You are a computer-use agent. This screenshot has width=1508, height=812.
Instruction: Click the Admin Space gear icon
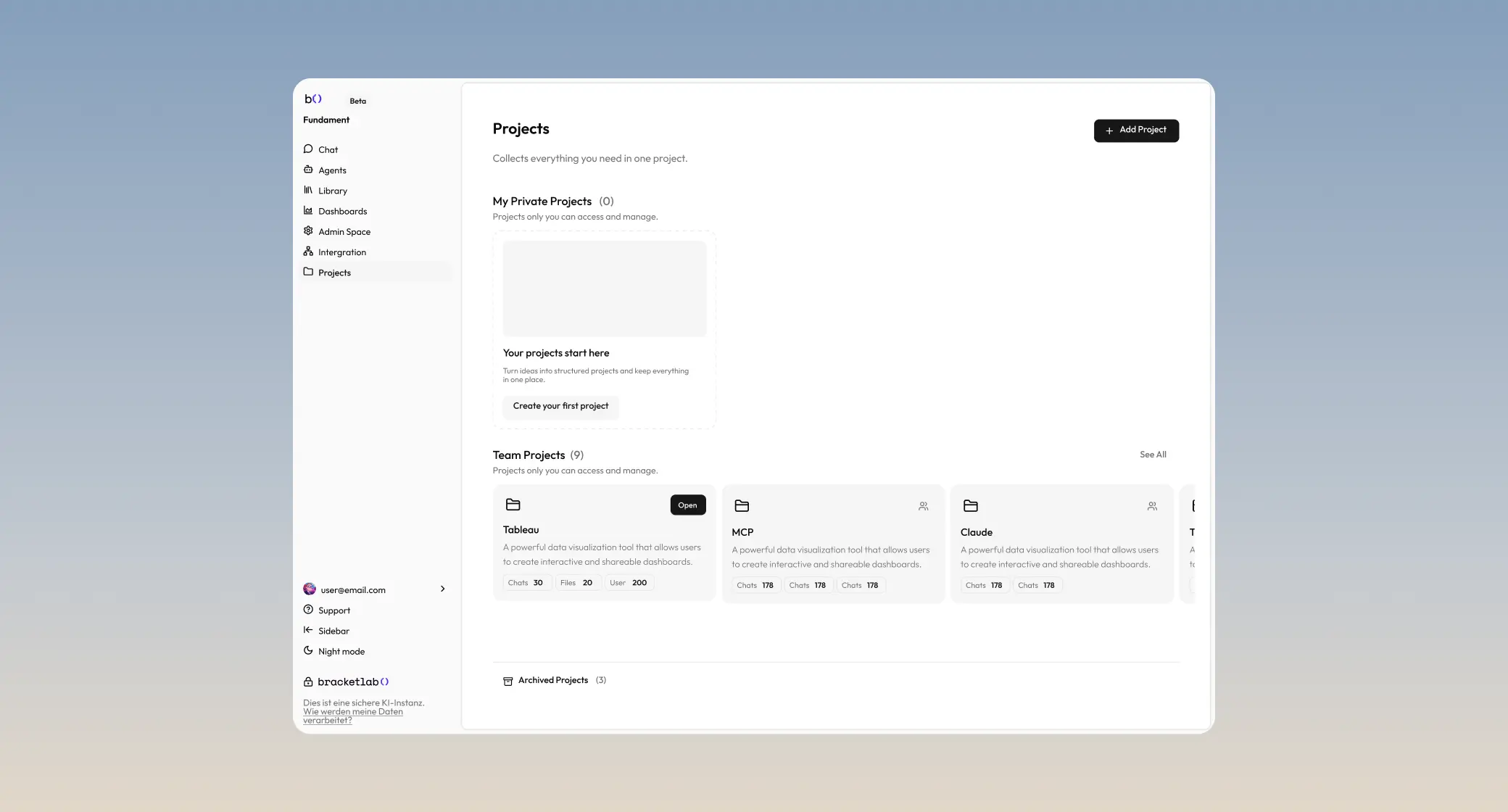coord(308,231)
